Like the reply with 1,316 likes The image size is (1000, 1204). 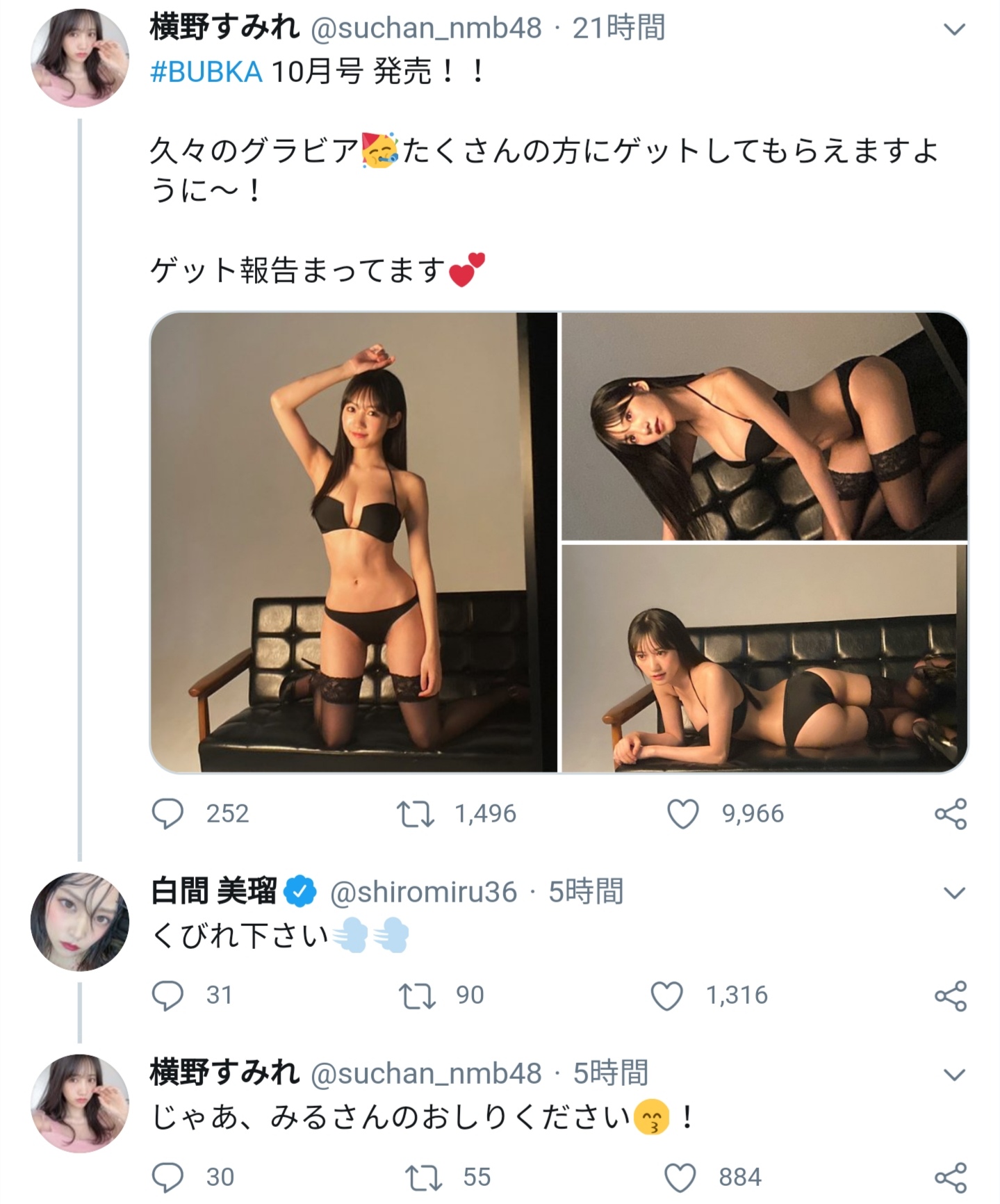tap(666, 995)
